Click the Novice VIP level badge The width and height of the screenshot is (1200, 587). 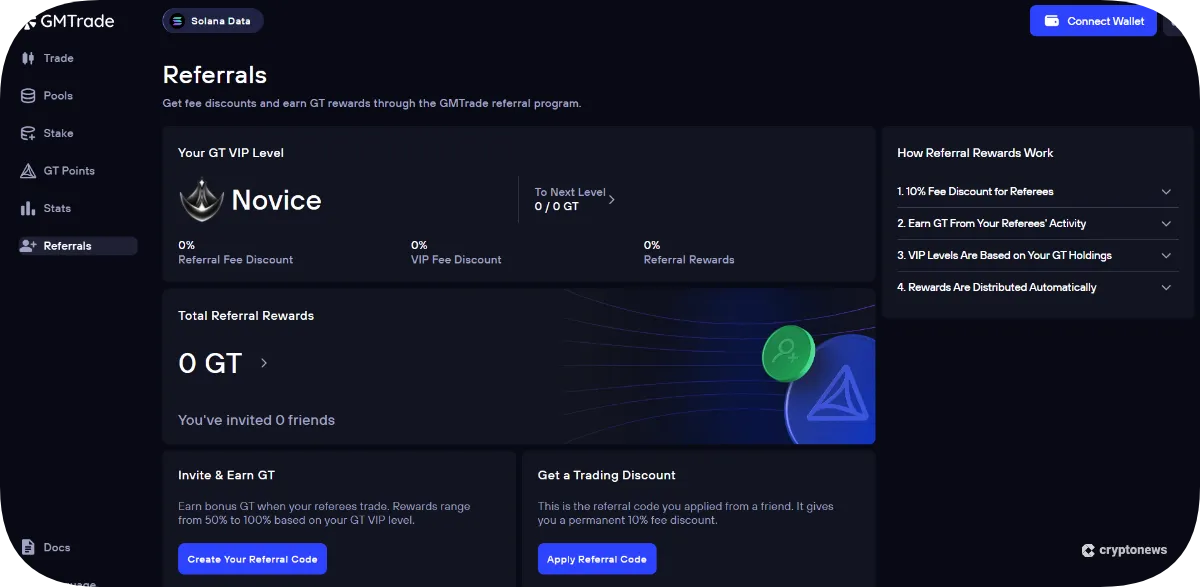(x=200, y=200)
